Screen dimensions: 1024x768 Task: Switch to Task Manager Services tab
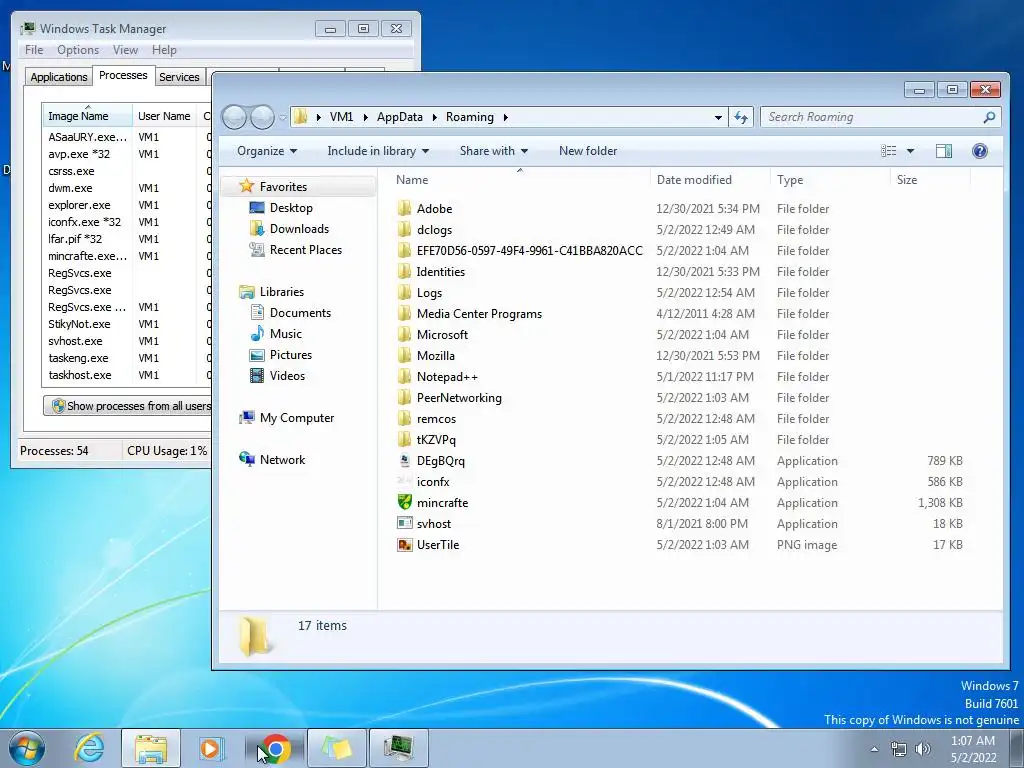tap(179, 76)
